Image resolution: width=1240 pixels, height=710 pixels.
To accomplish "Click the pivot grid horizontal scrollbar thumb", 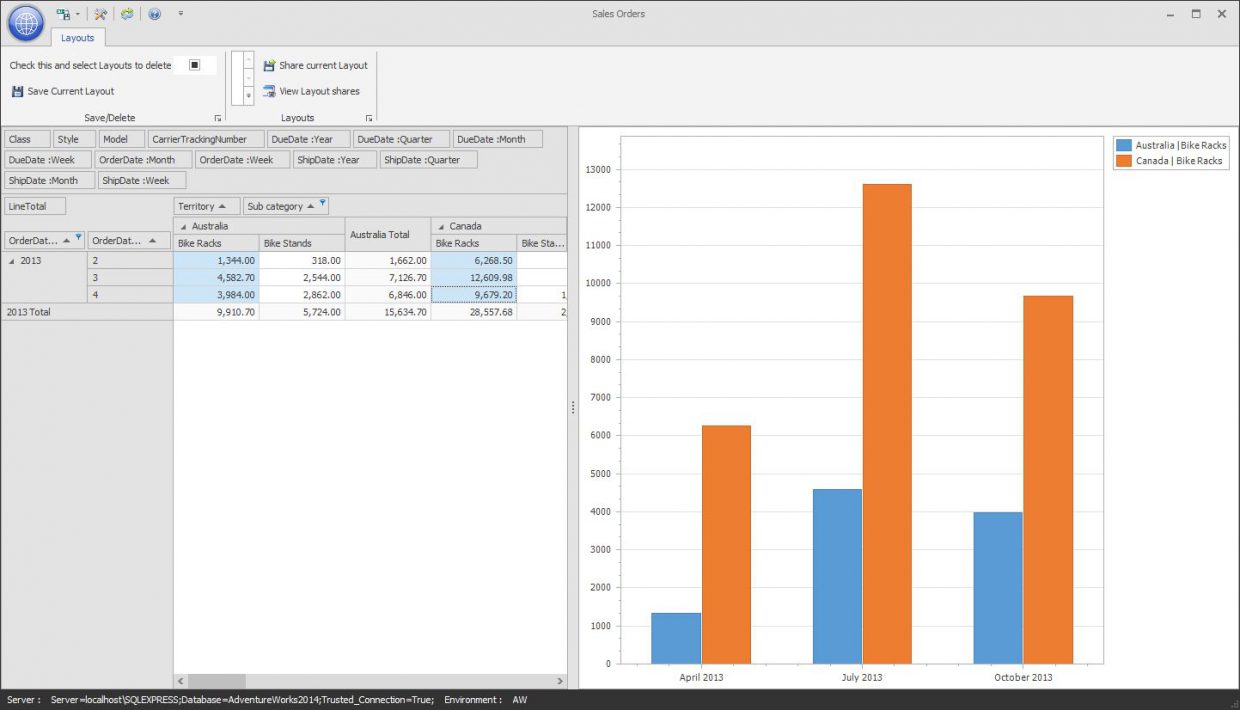I will (217, 681).
